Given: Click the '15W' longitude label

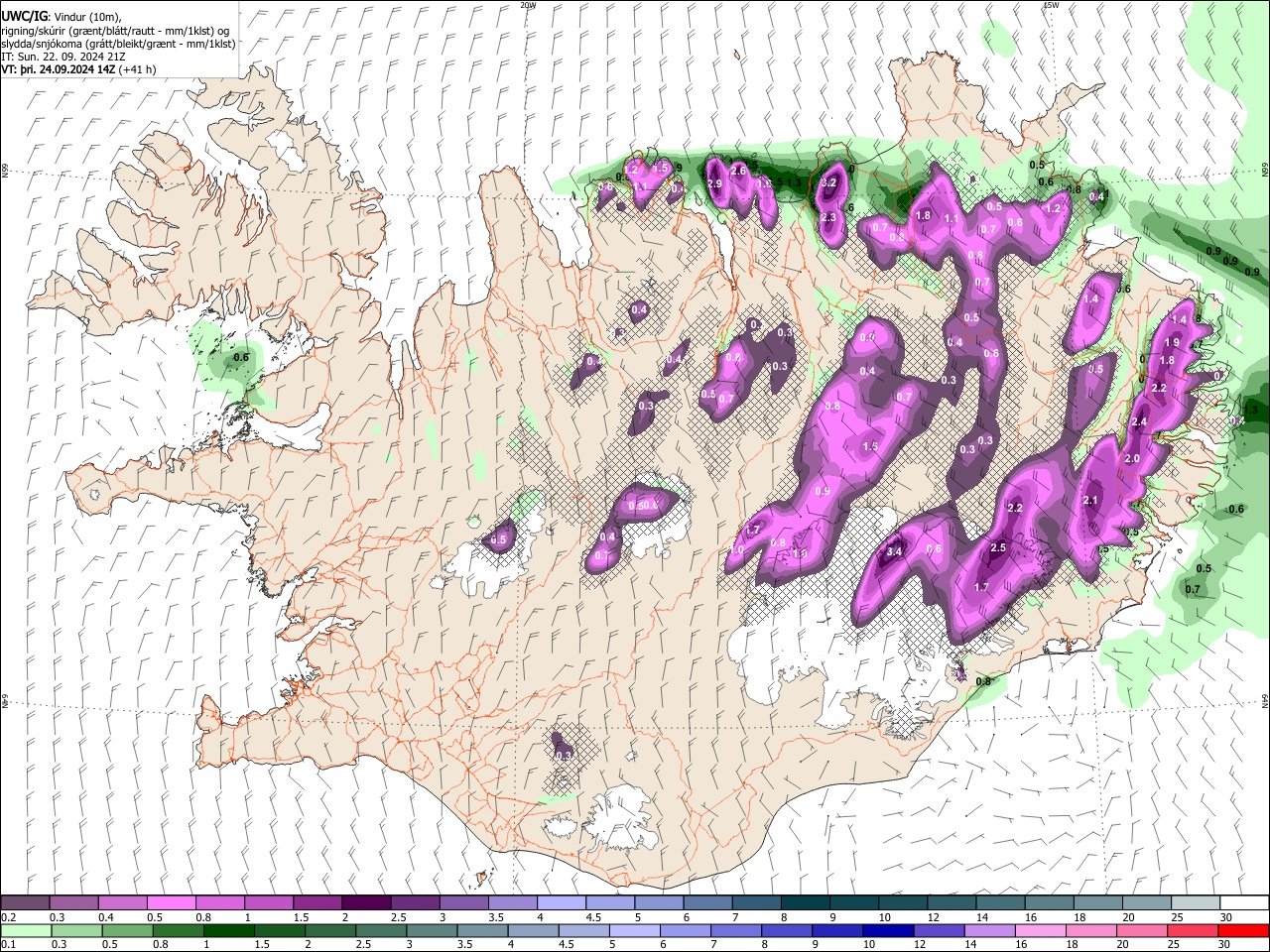Looking at the screenshot, I should click(x=1051, y=5).
